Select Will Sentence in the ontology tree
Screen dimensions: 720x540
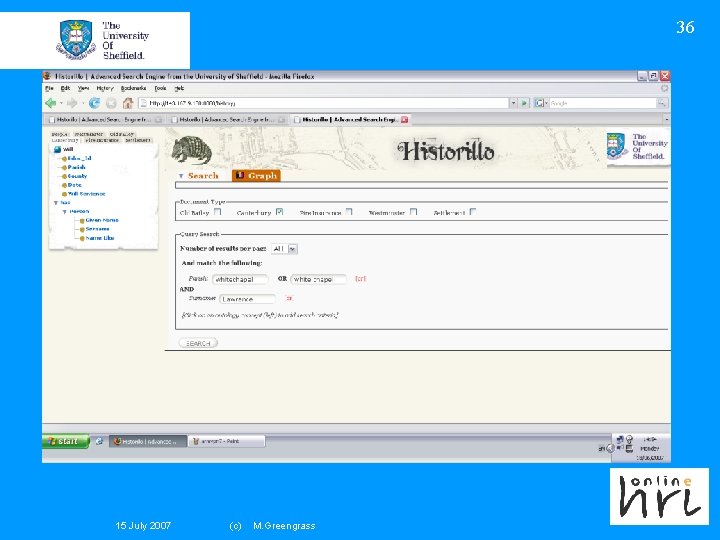[x=86, y=194]
